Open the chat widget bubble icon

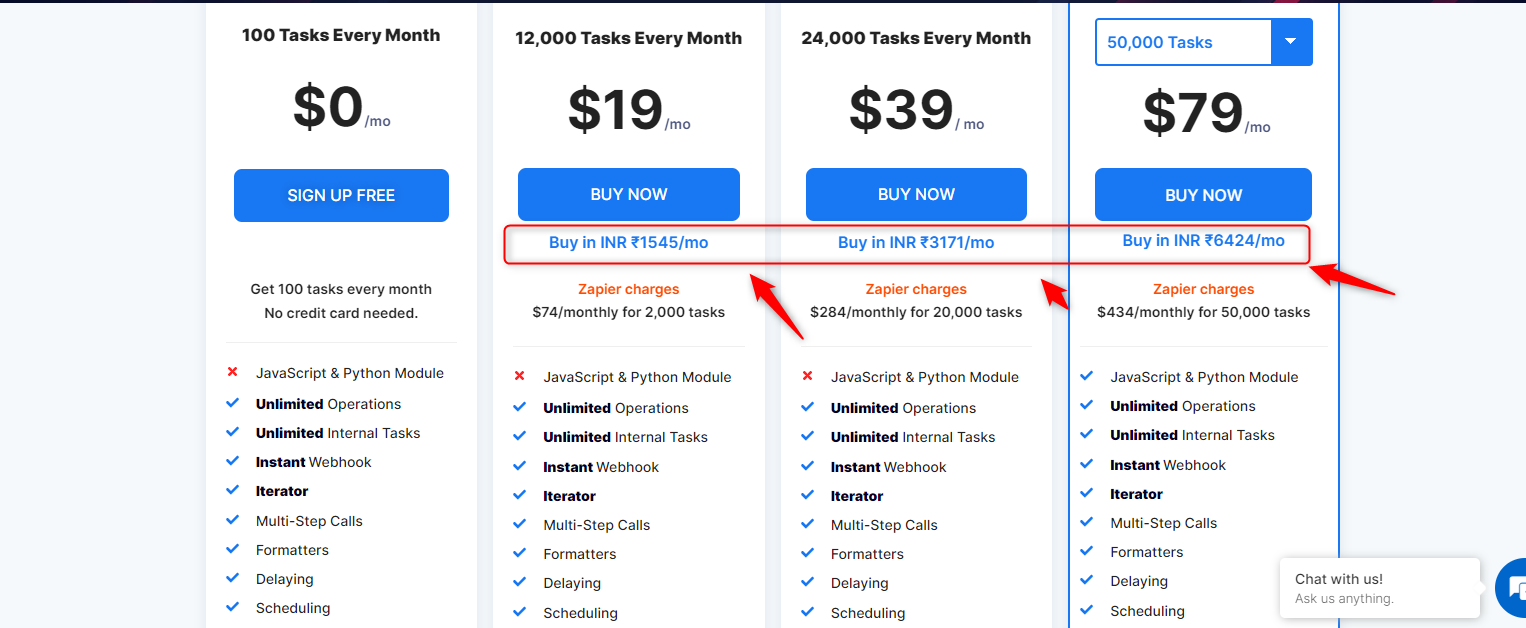tap(1512, 589)
